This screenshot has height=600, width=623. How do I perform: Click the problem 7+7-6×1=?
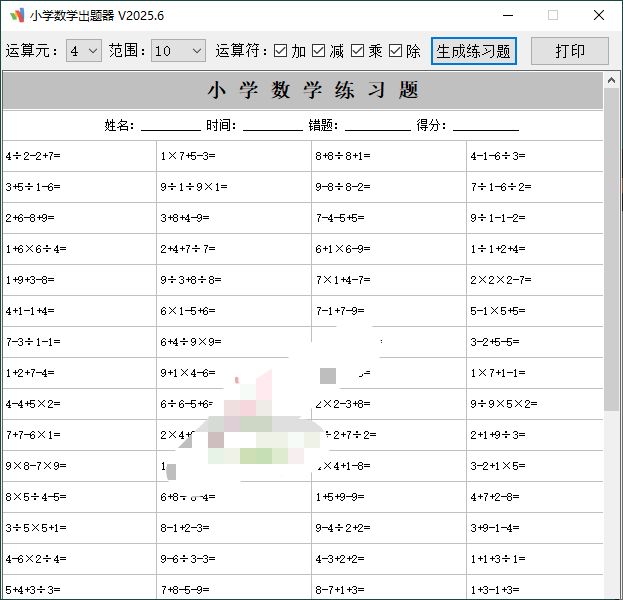coord(33,435)
